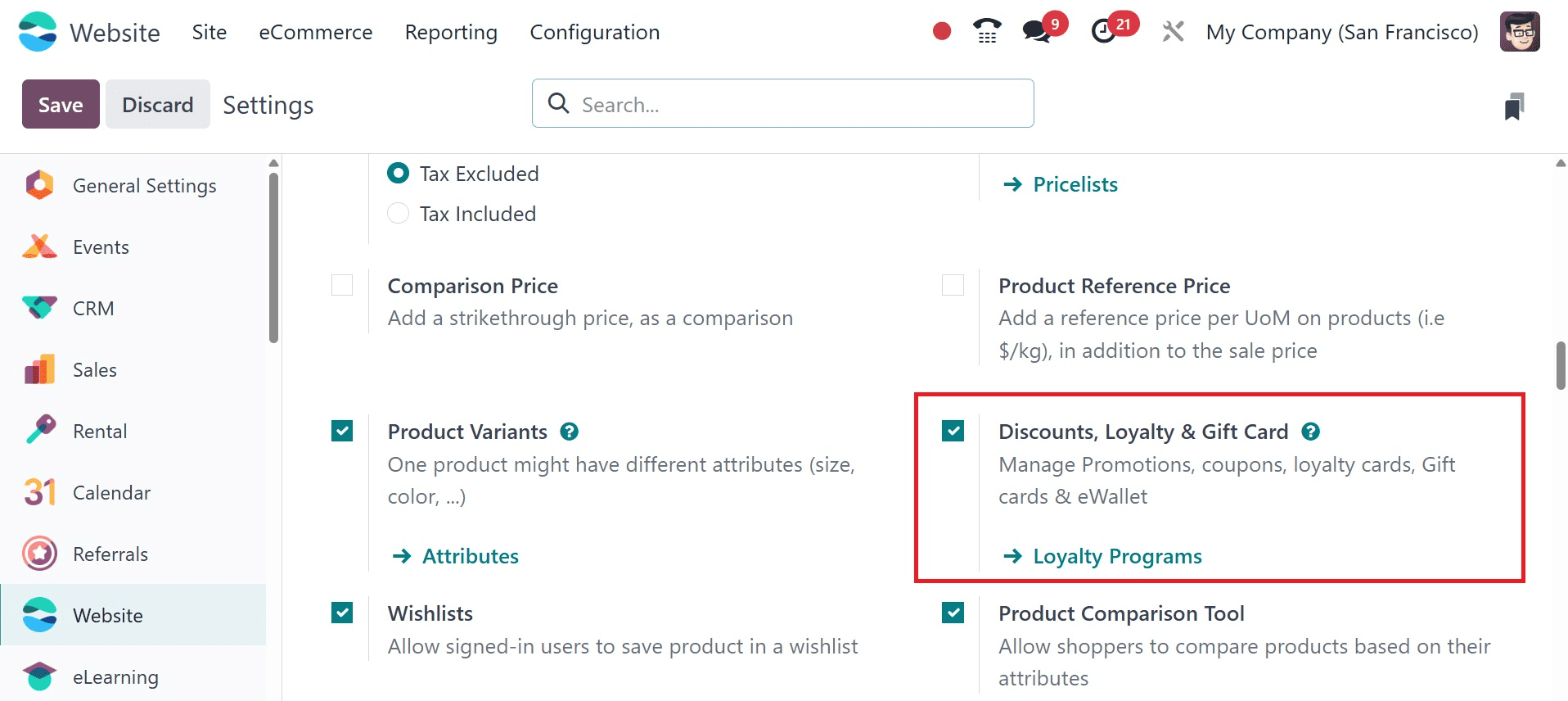Open the eLearning app icon

[x=38, y=676]
